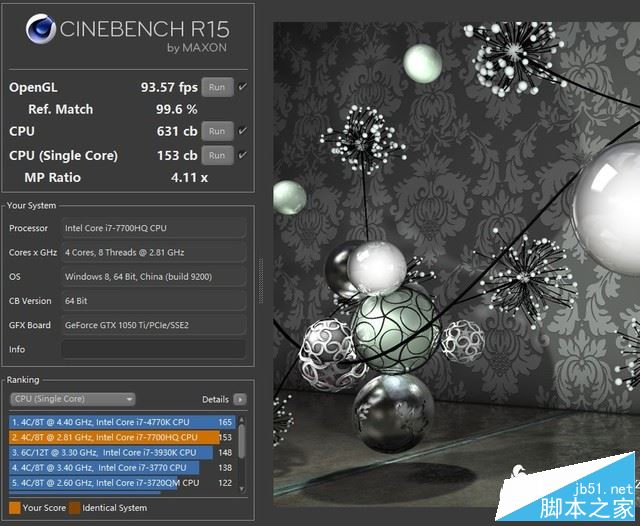The image size is (640, 526).
Task: Run the OpenGL benchmark
Action: (217, 87)
